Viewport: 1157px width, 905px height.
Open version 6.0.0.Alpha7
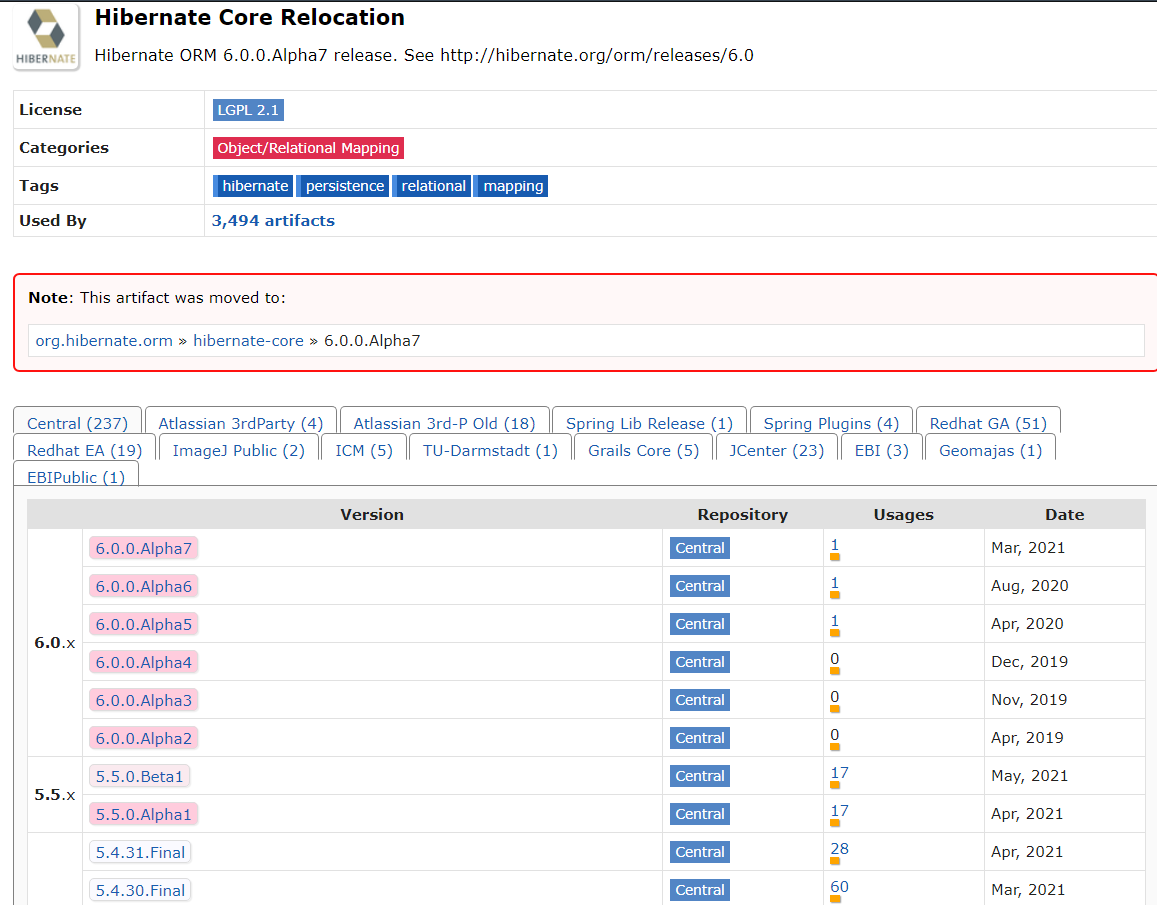click(x=143, y=548)
